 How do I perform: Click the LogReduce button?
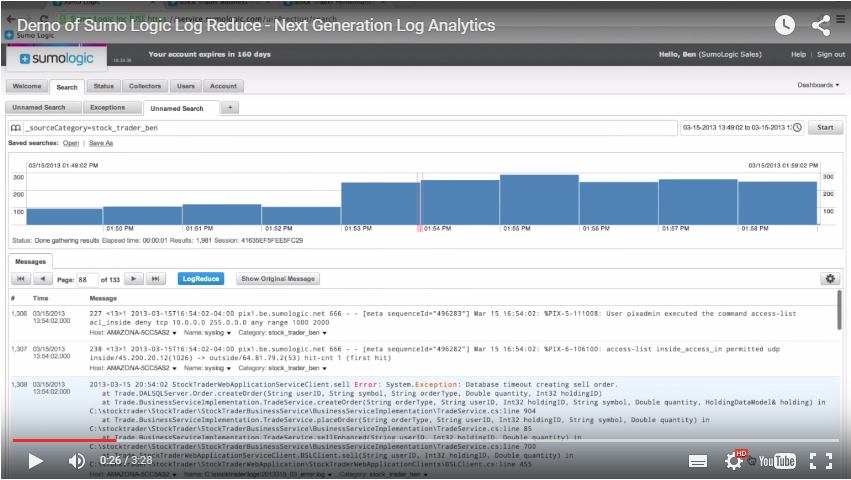(x=201, y=279)
